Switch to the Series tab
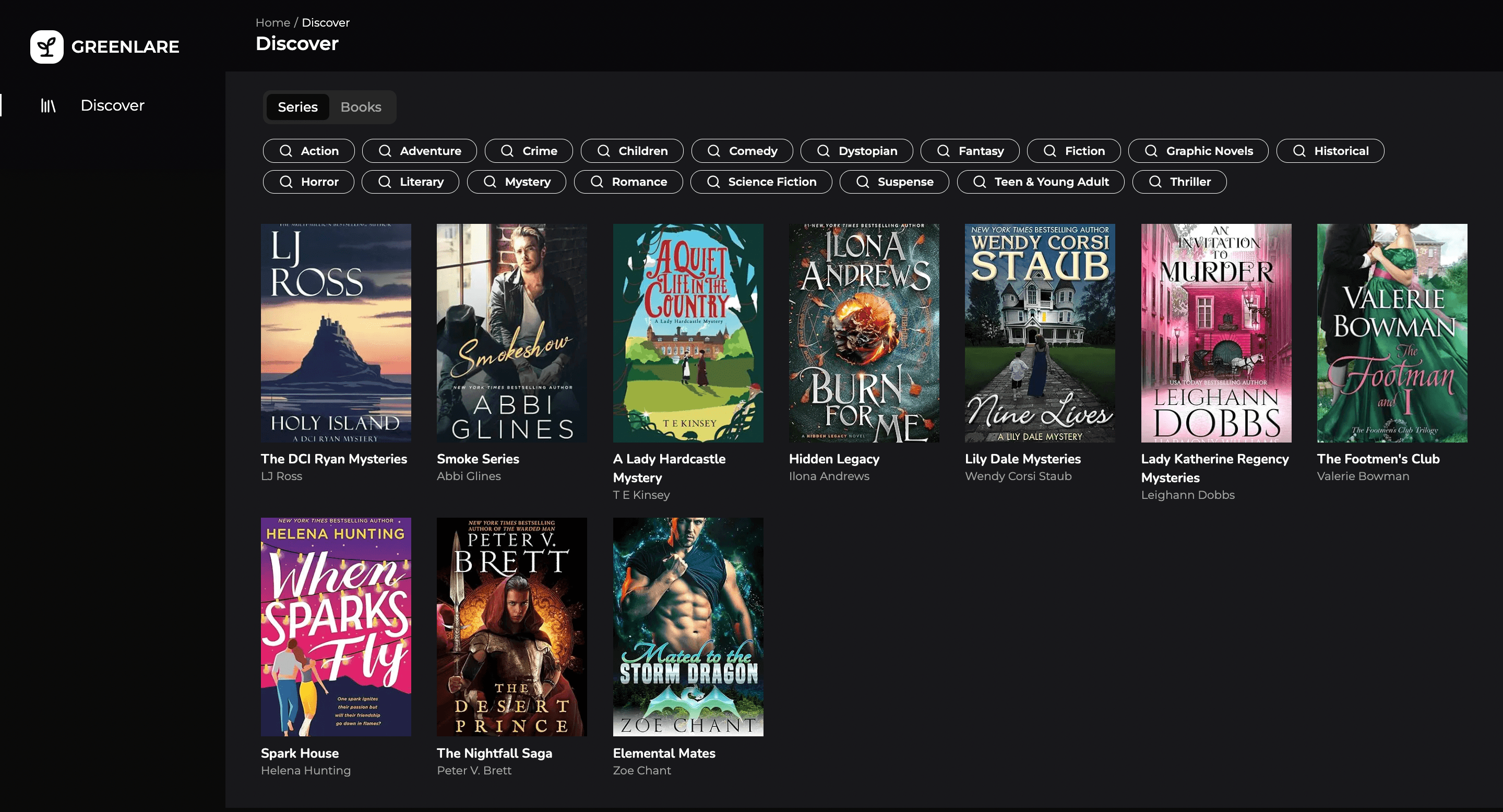Image resolution: width=1503 pixels, height=812 pixels. [x=297, y=108]
